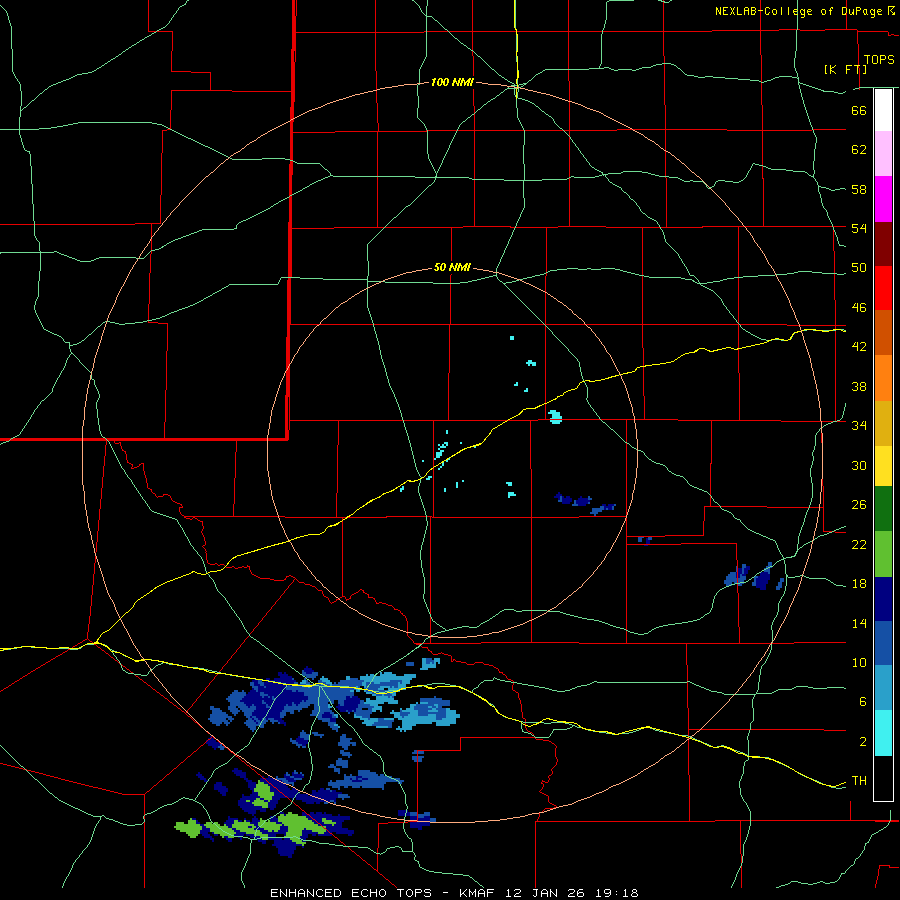Click the "2" legend value
Viewport: 900px width, 900px height.
point(863,742)
